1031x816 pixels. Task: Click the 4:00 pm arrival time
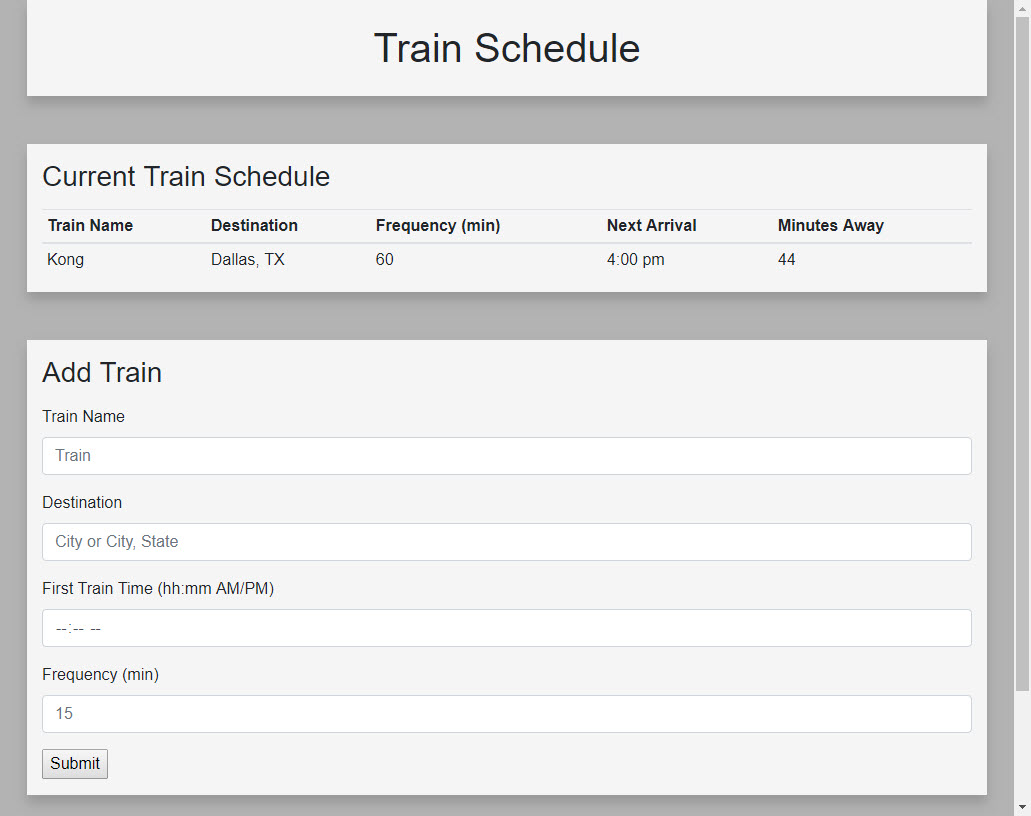(636, 259)
